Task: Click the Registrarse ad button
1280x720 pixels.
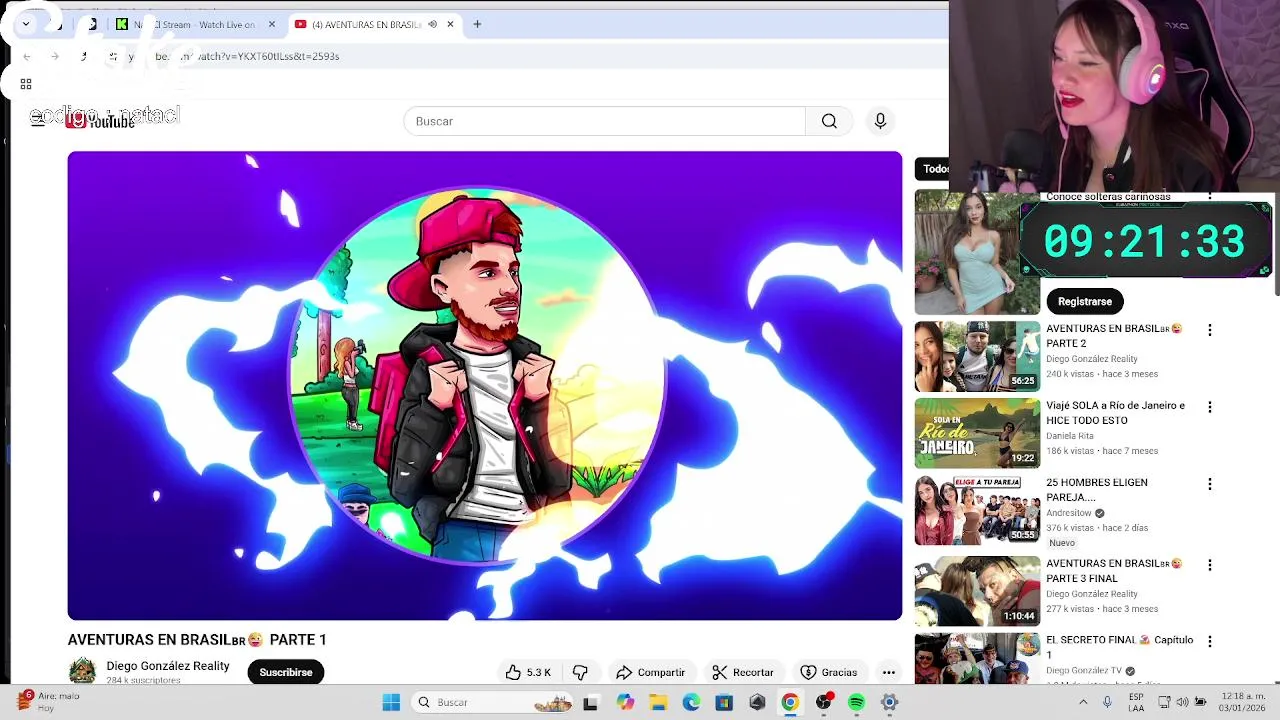Action: 1085,301
